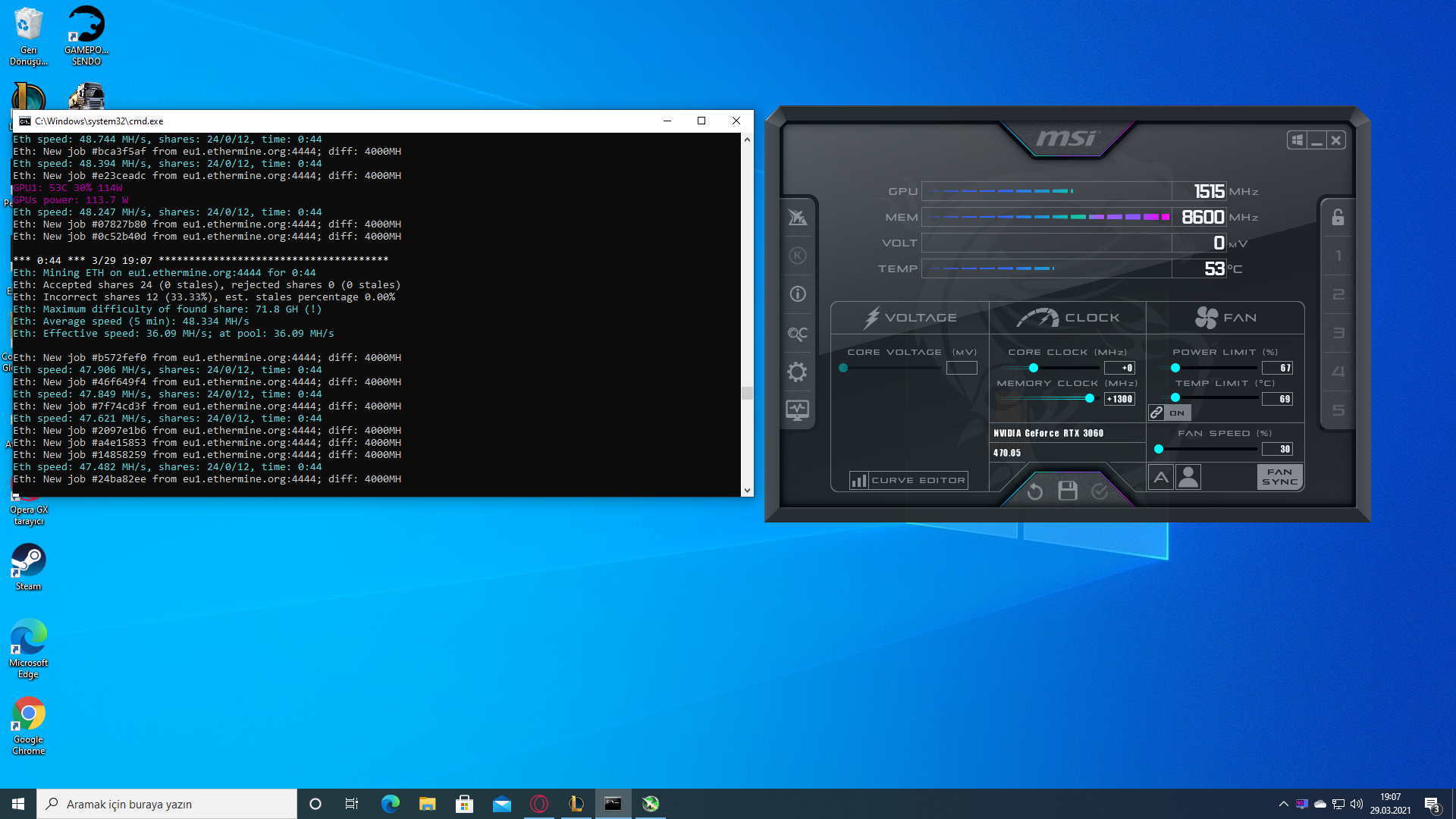Click the Core Clock offset value field
The width and height of the screenshot is (1456, 819).
pos(1119,368)
